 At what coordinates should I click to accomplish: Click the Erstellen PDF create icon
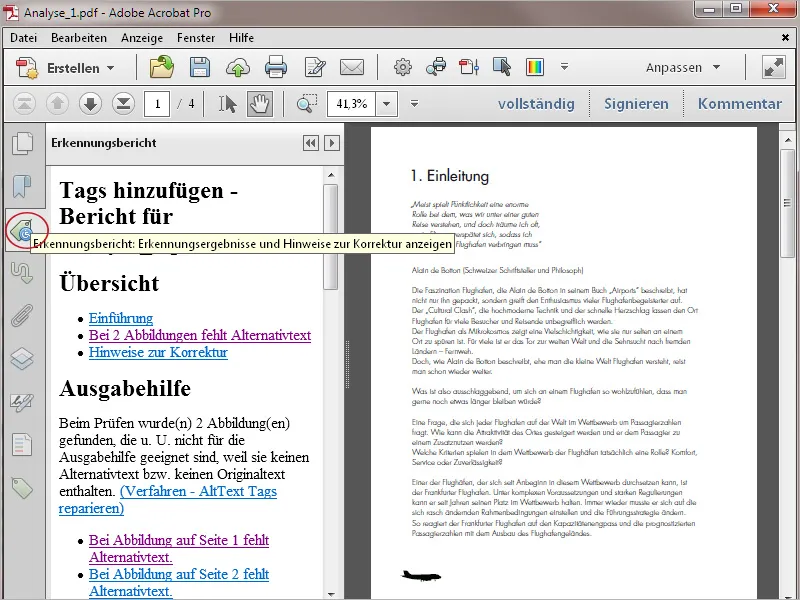(x=27, y=68)
